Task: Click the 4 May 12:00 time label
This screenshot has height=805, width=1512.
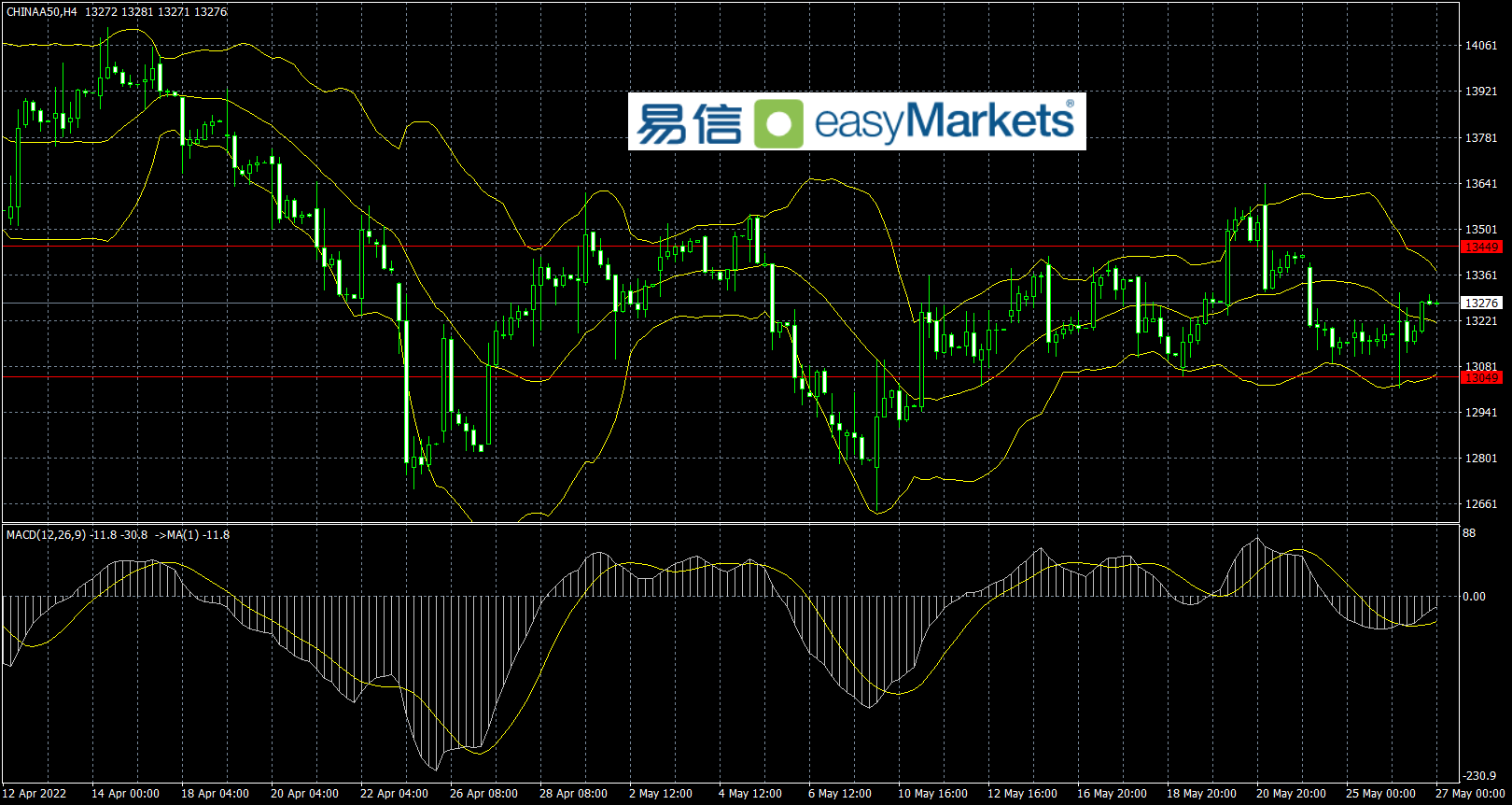Action: pyautogui.click(x=750, y=794)
